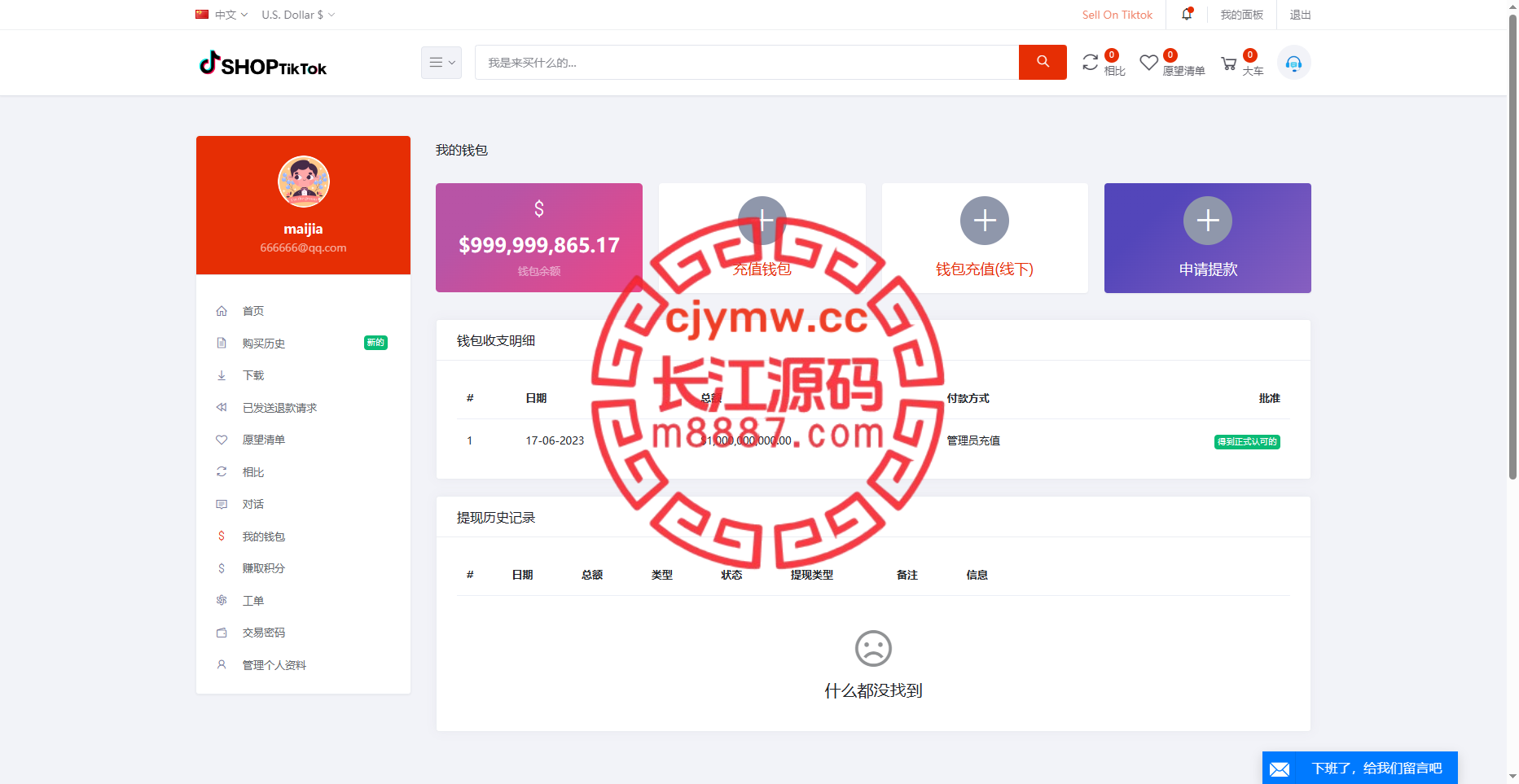Click the maijia profile avatar
This screenshot has width=1519, height=784.
click(303, 182)
